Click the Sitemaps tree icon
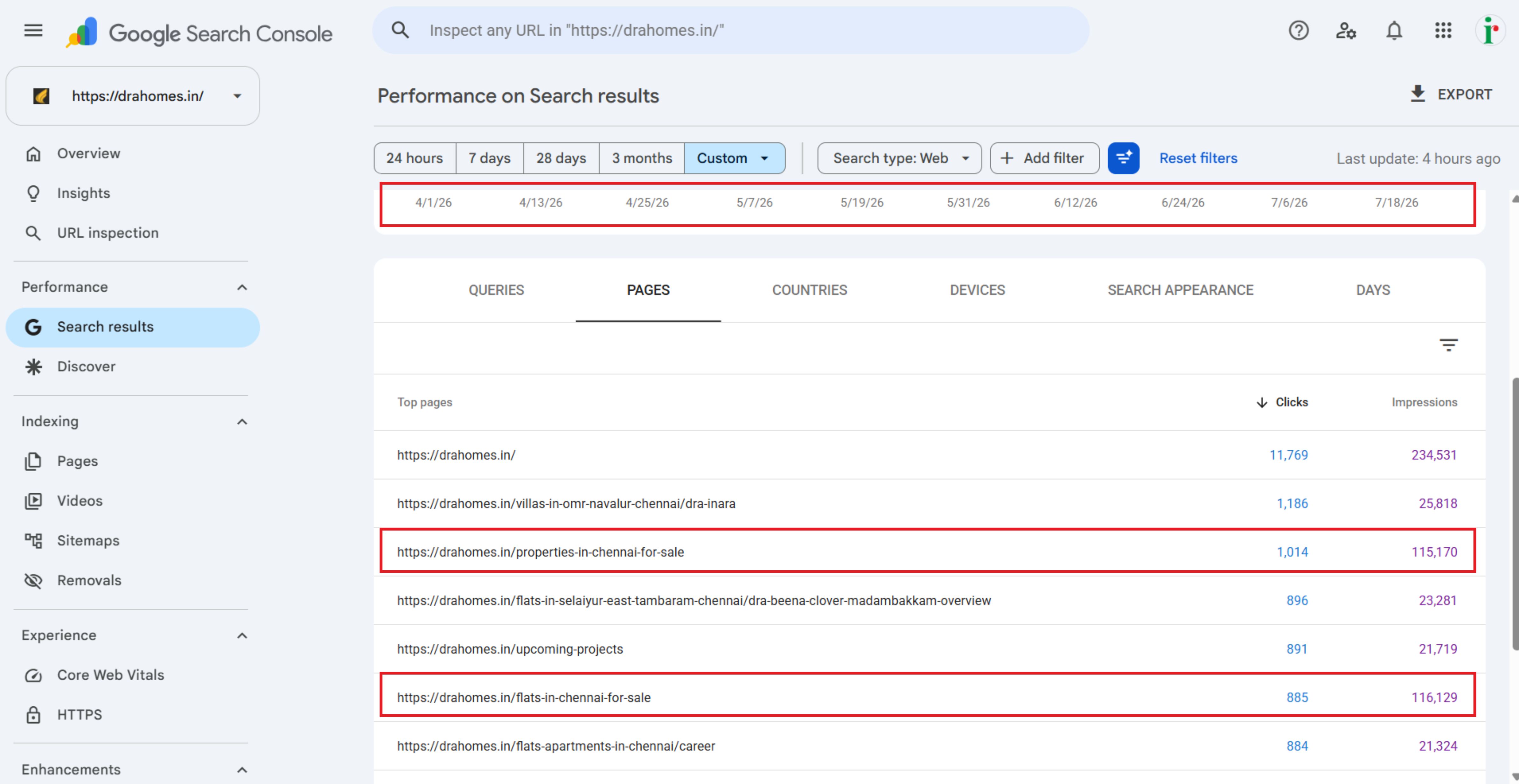The height and width of the screenshot is (784, 1519). point(34,541)
